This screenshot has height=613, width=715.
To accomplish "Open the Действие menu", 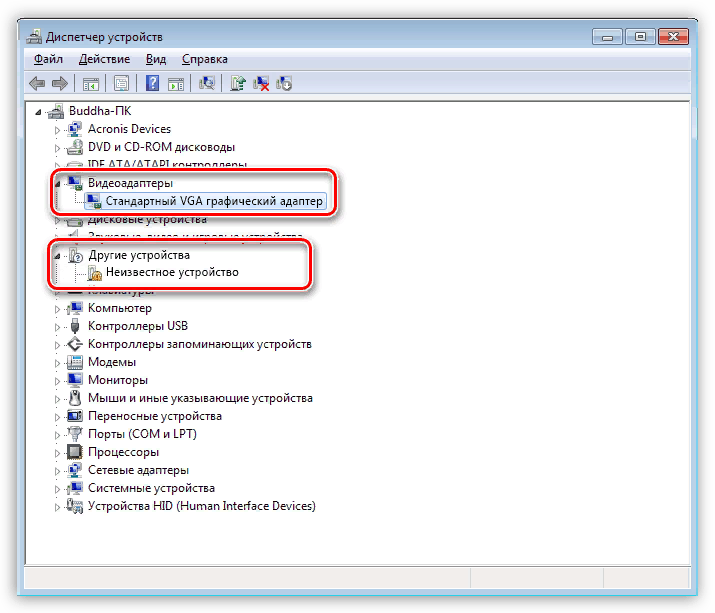I will click(104, 59).
